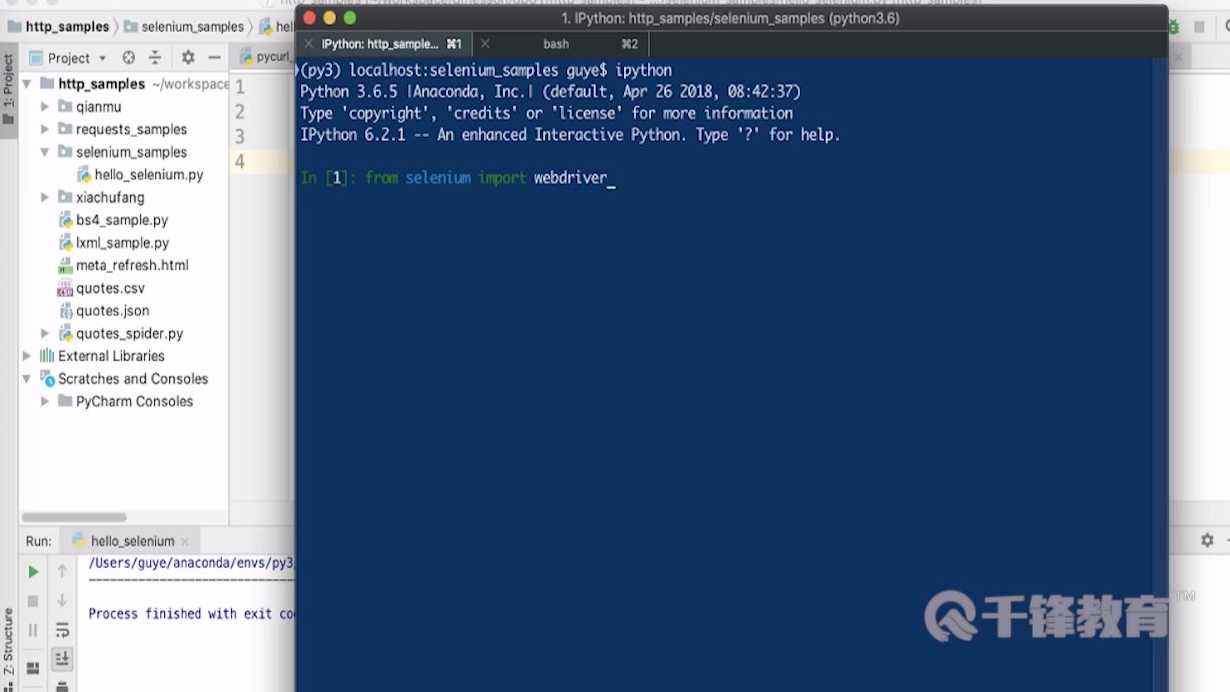Select bs4_sample.py file
Image resolution: width=1230 pixels, height=692 pixels.
(x=122, y=220)
